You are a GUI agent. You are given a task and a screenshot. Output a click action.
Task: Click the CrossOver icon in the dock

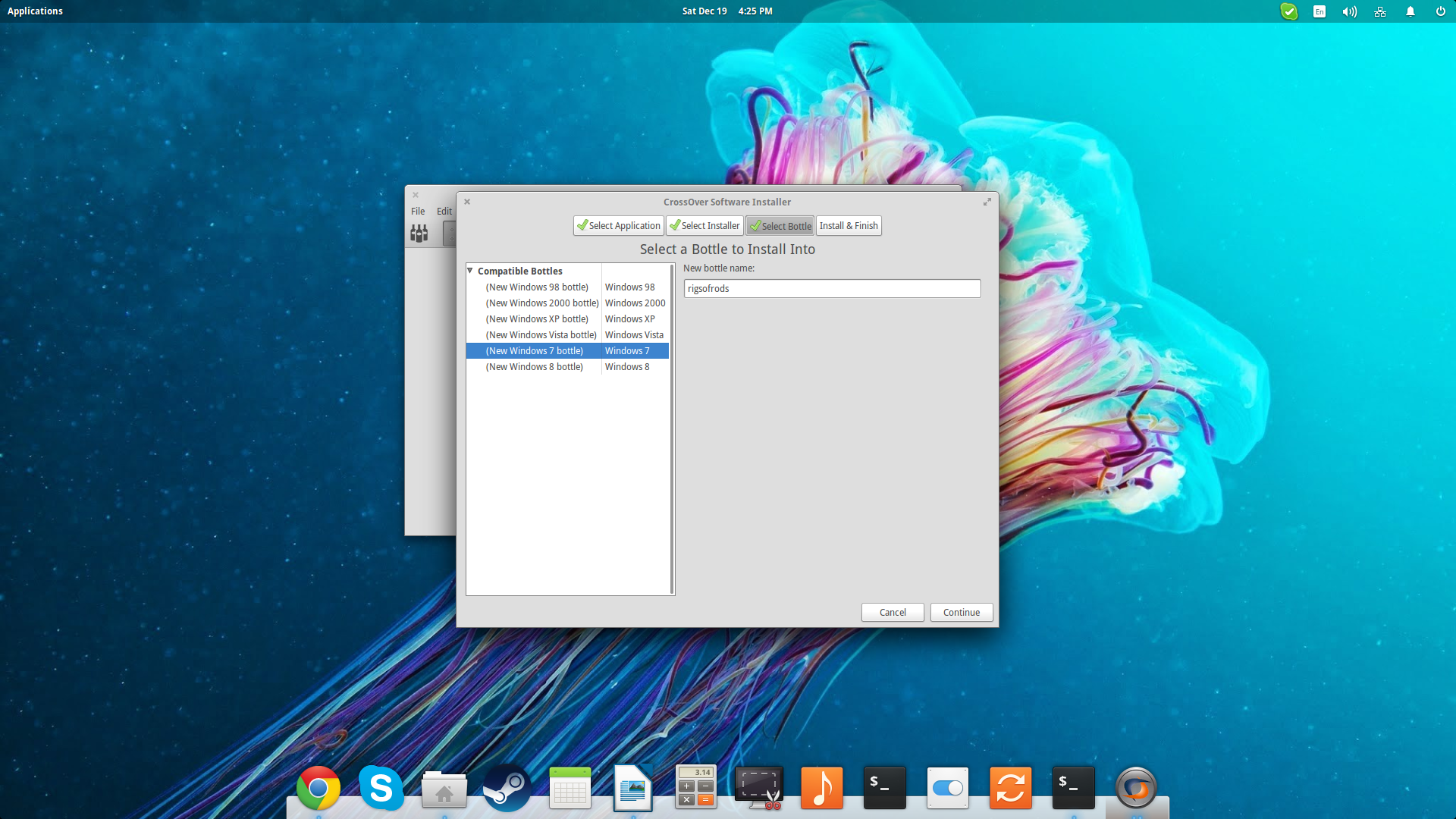point(1136,789)
